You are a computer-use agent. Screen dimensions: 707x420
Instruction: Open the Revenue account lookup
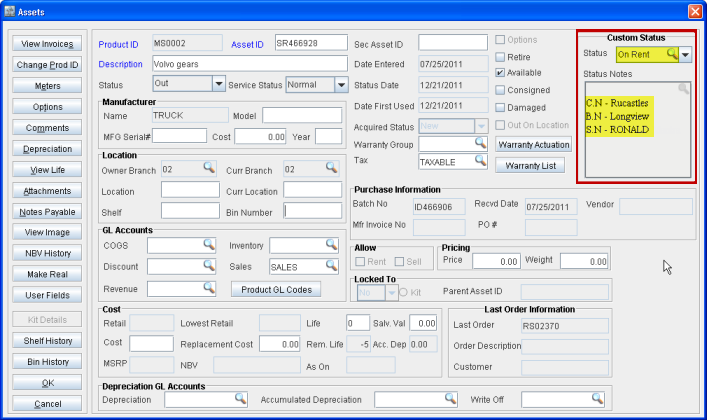[209, 287]
